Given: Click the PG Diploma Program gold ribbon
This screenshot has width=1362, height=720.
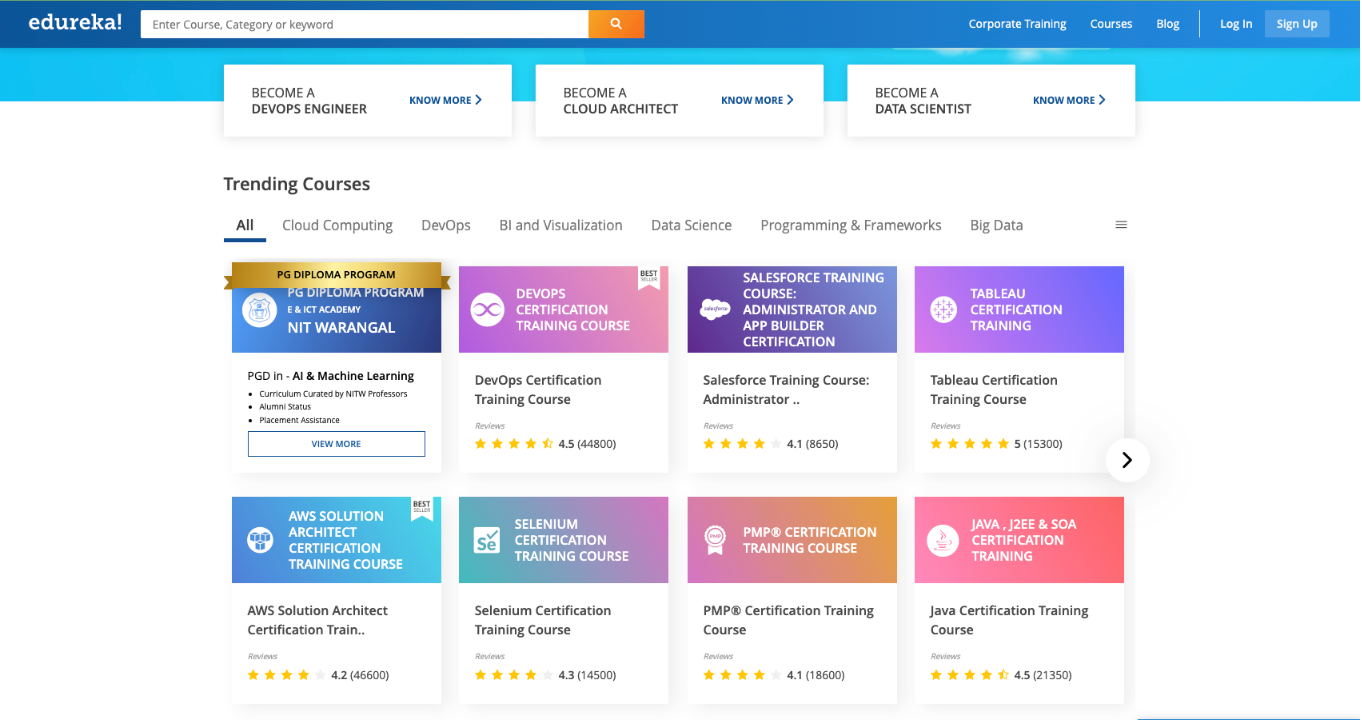Looking at the screenshot, I should [x=336, y=275].
